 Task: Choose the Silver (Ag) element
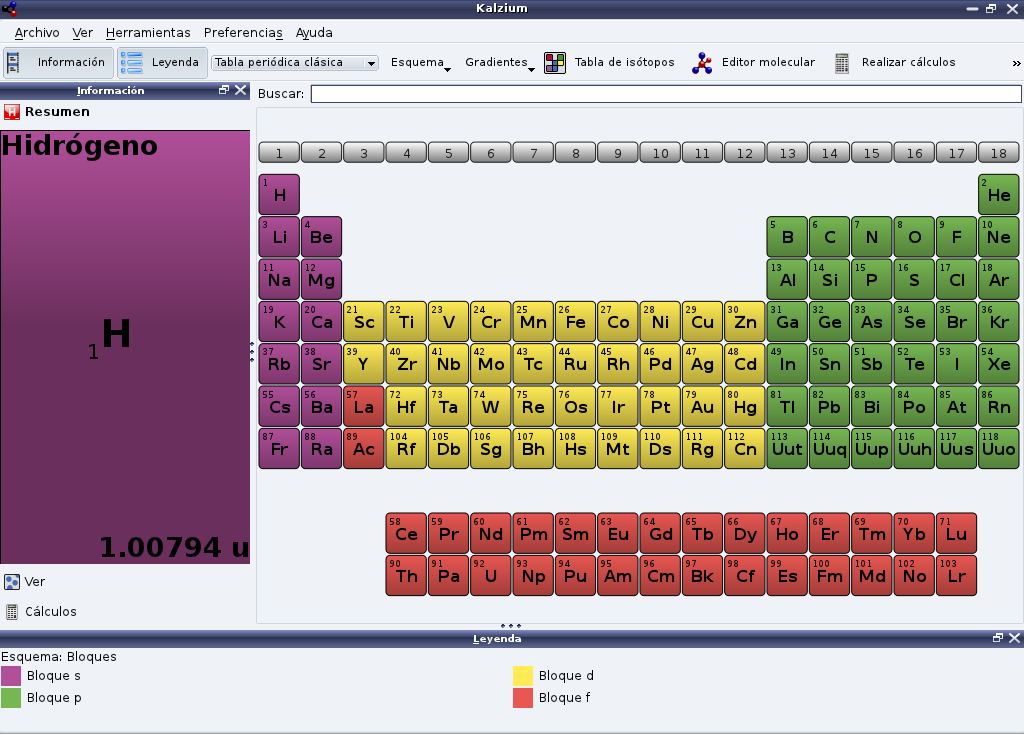[x=703, y=364]
